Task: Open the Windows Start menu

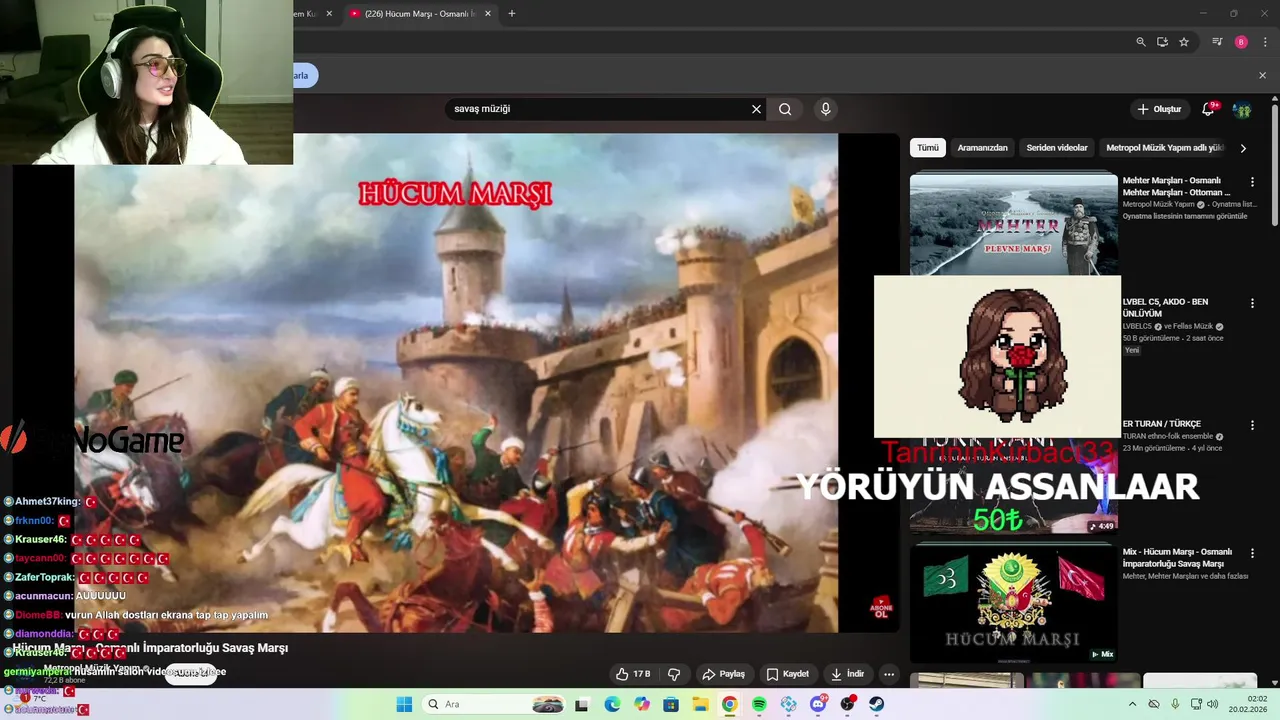Action: click(x=404, y=704)
